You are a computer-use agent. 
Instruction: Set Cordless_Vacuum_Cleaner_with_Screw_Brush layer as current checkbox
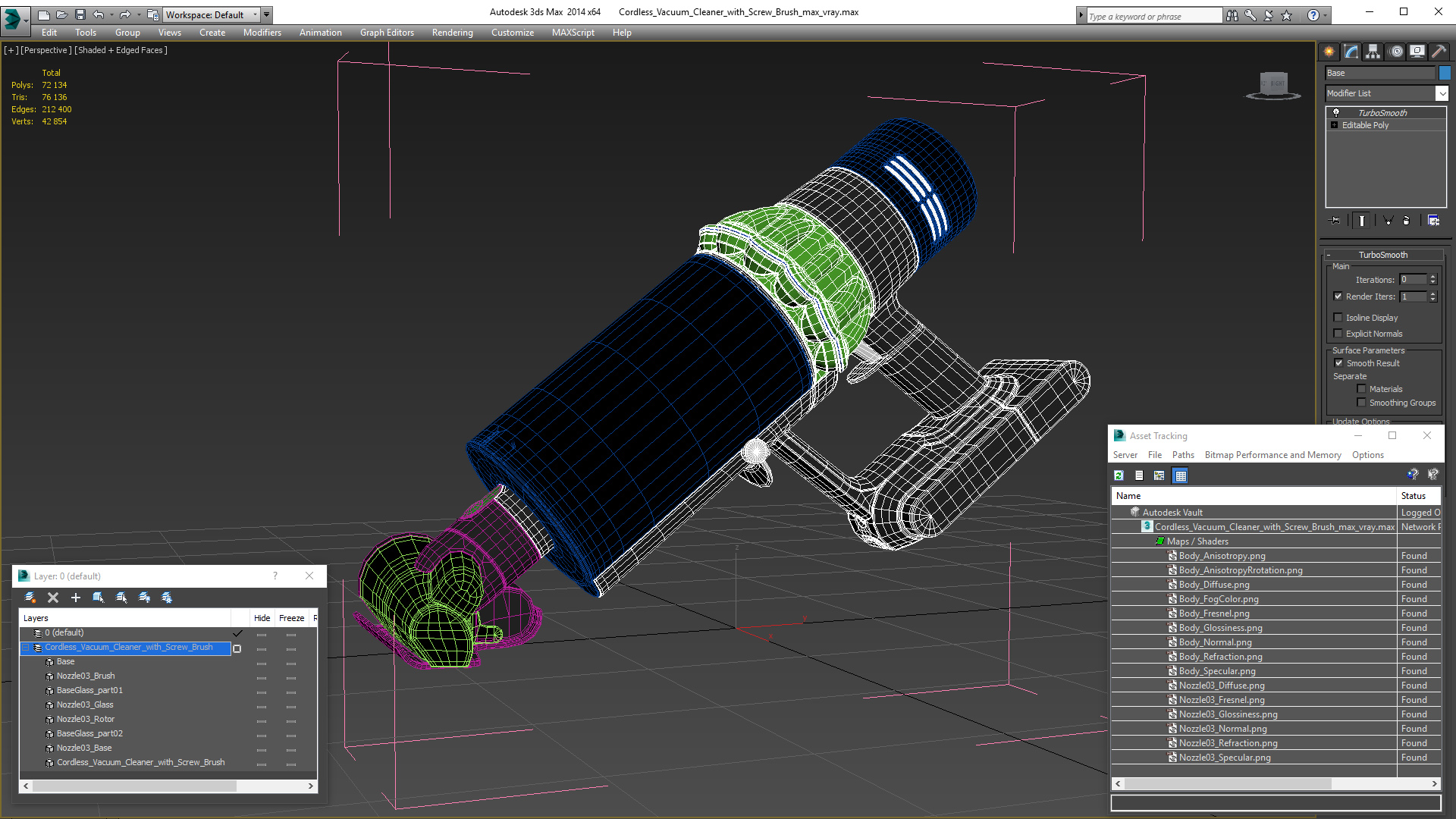point(237,648)
